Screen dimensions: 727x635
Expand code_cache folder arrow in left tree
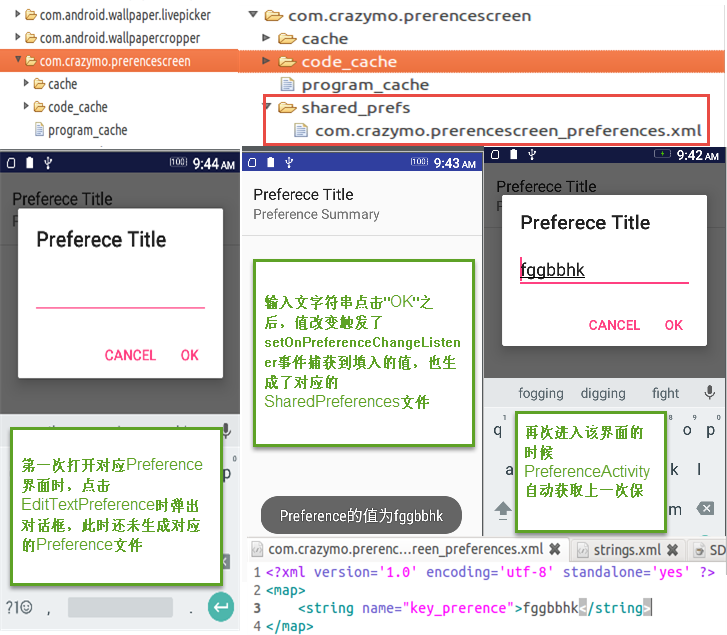click(26, 106)
